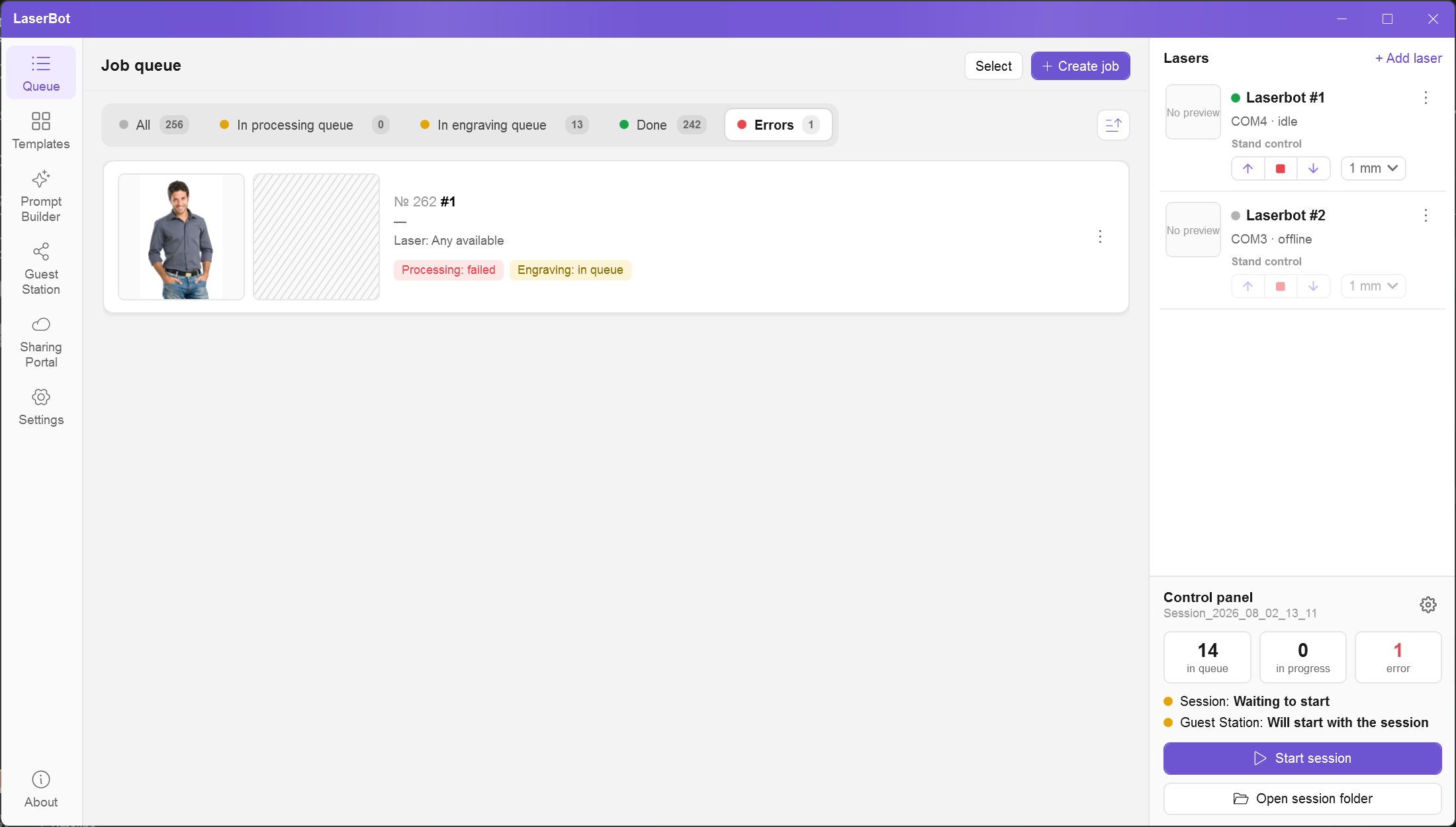The image size is (1456, 827).
Task: Click Laserbot #1 No preview box
Action: point(1193,112)
